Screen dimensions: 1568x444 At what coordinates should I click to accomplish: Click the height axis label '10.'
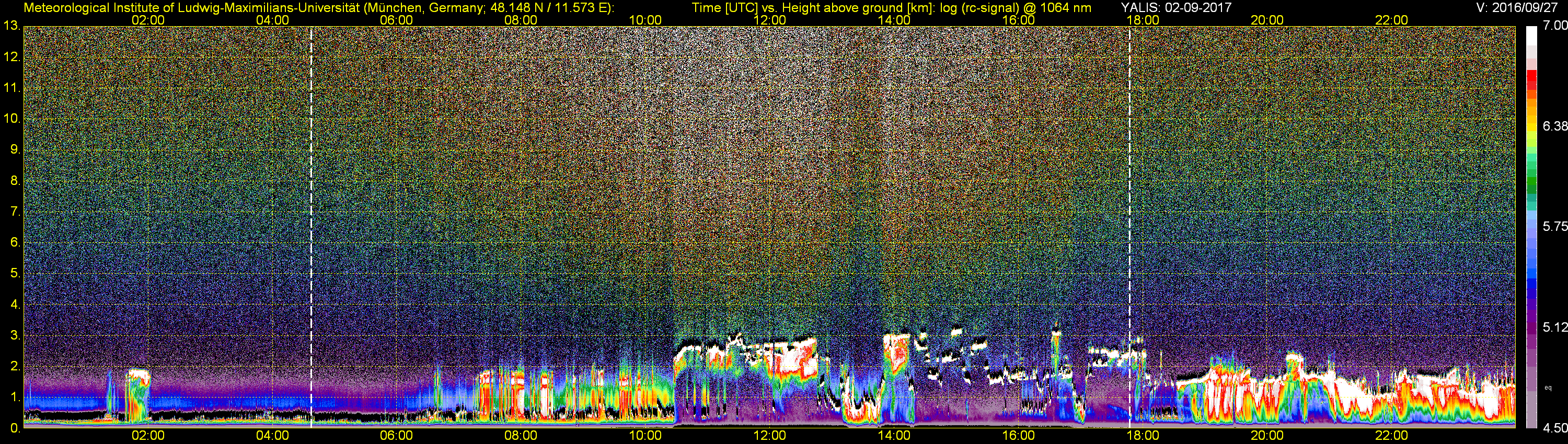pos(11,119)
